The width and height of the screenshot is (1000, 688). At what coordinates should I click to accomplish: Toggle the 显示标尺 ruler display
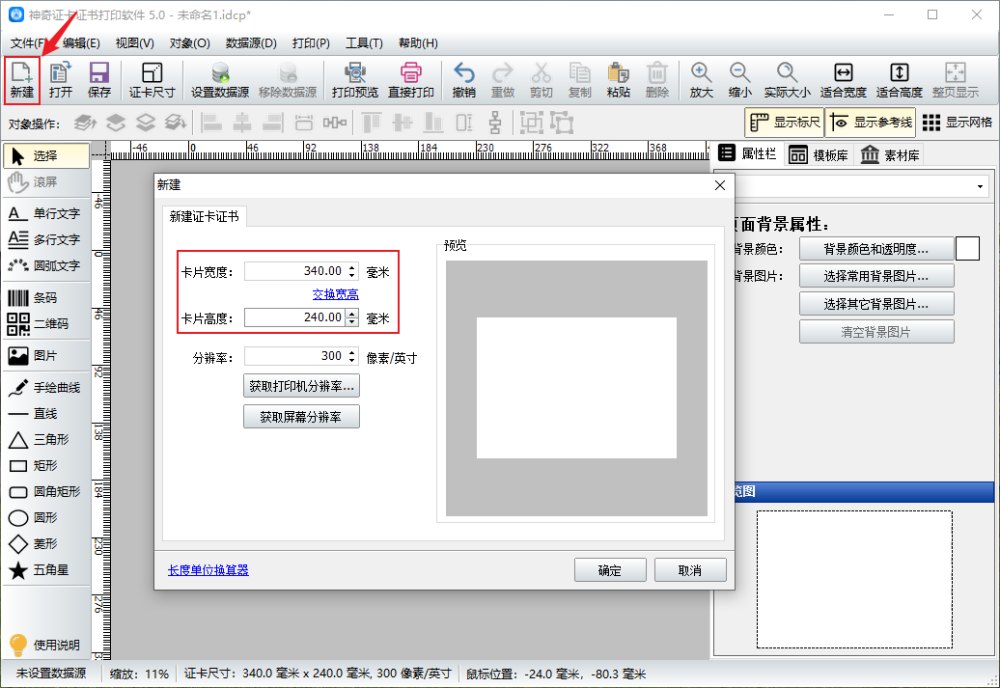click(784, 123)
